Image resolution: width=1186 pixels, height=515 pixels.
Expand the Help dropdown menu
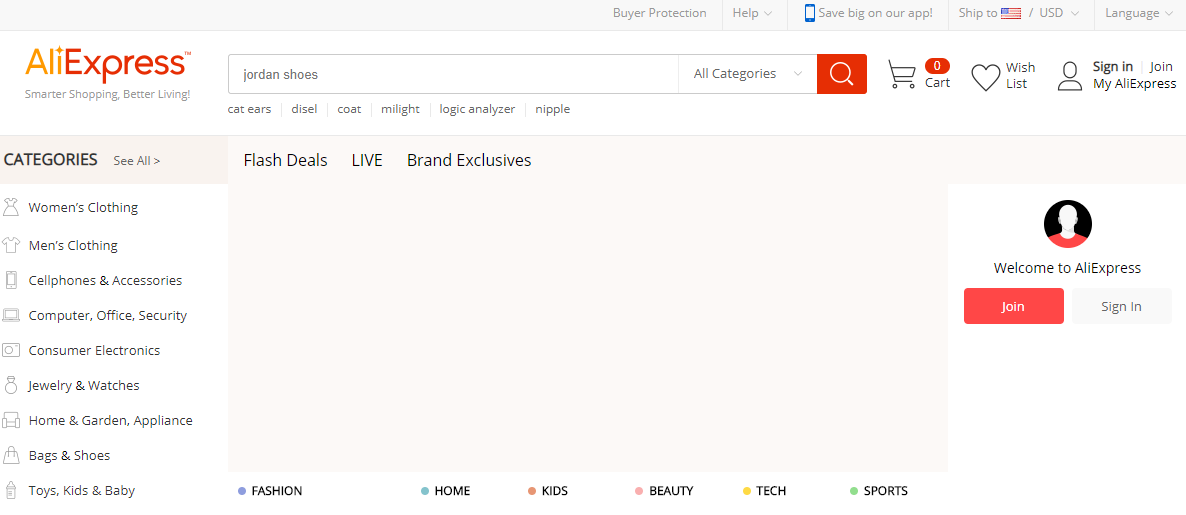point(752,13)
